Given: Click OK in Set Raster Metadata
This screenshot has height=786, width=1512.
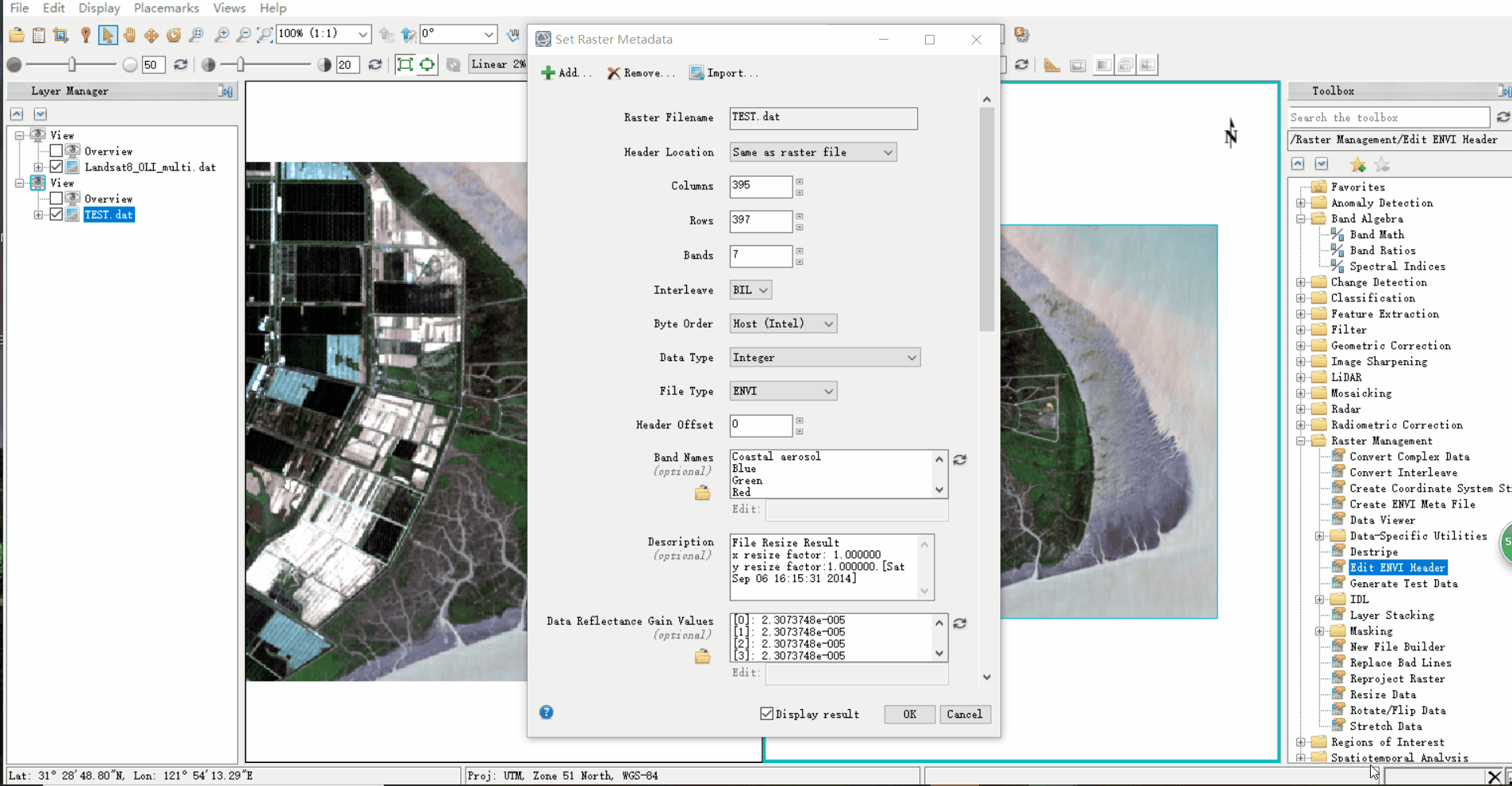Looking at the screenshot, I should point(909,715).
